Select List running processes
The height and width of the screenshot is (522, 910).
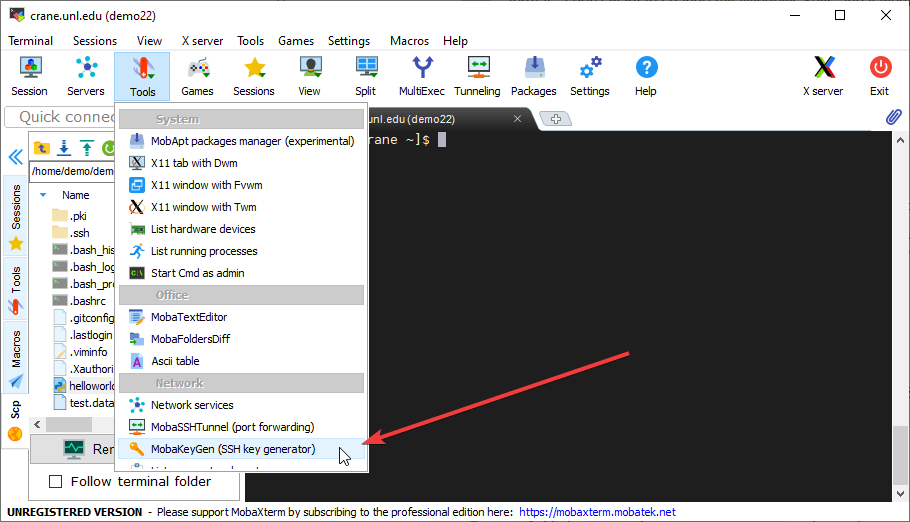coord(242,251)
